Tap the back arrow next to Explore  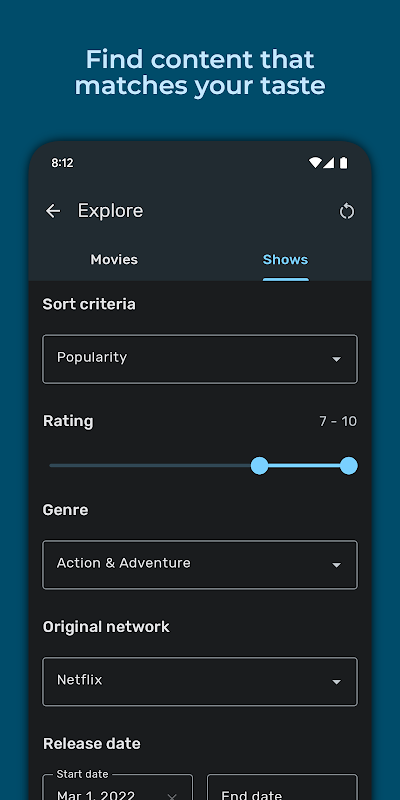(x=53, y=211)
